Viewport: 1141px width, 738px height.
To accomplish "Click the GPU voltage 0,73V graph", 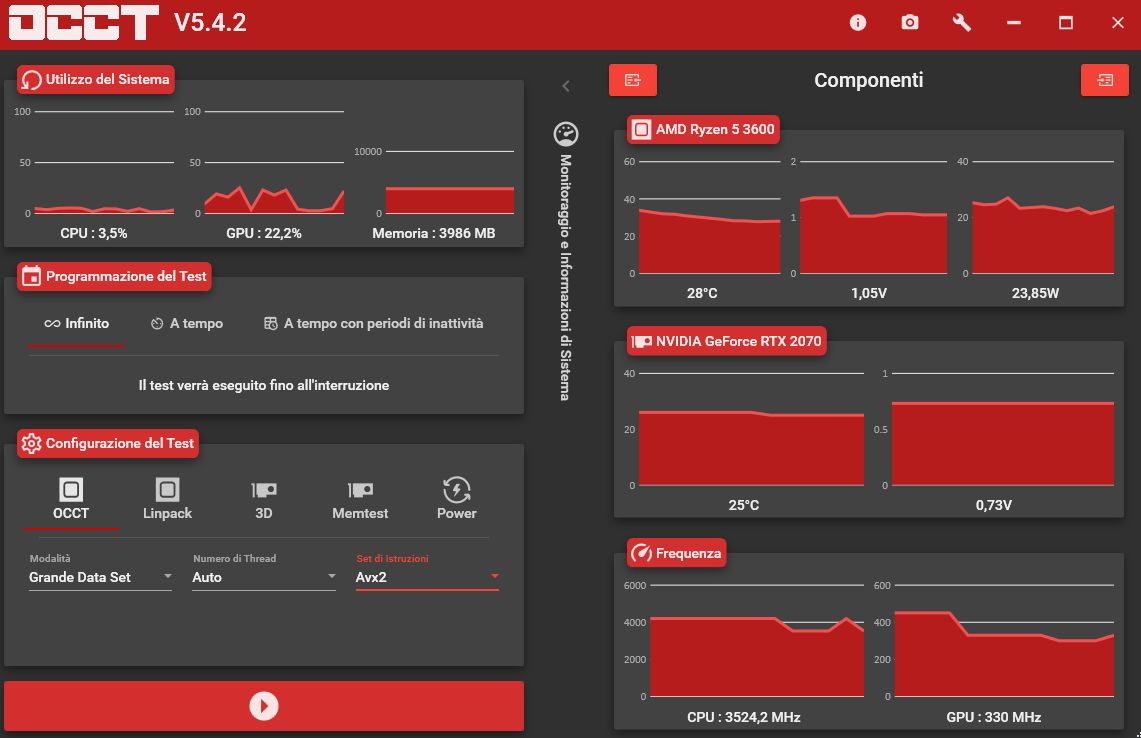I will 1003,429.
